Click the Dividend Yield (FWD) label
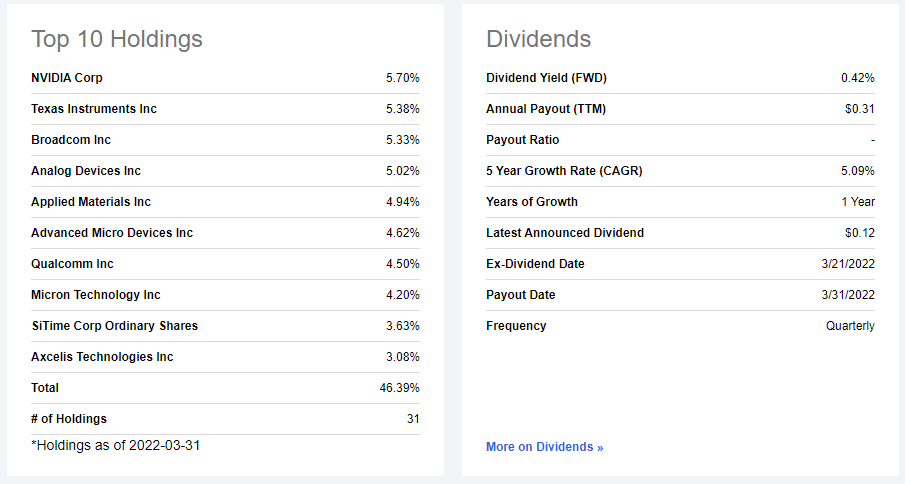This screenshot has width=905, height=484. click(x=547, y=77)
